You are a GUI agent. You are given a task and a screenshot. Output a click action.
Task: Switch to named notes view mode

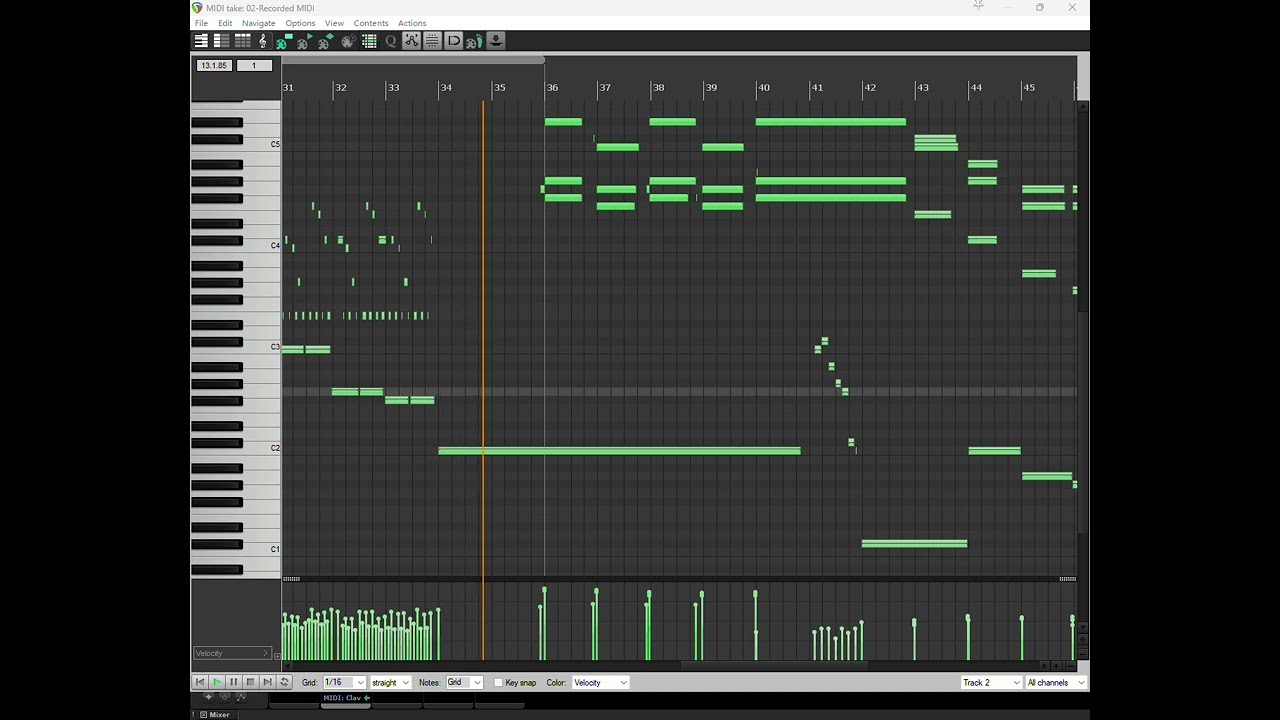pos(222,41)
